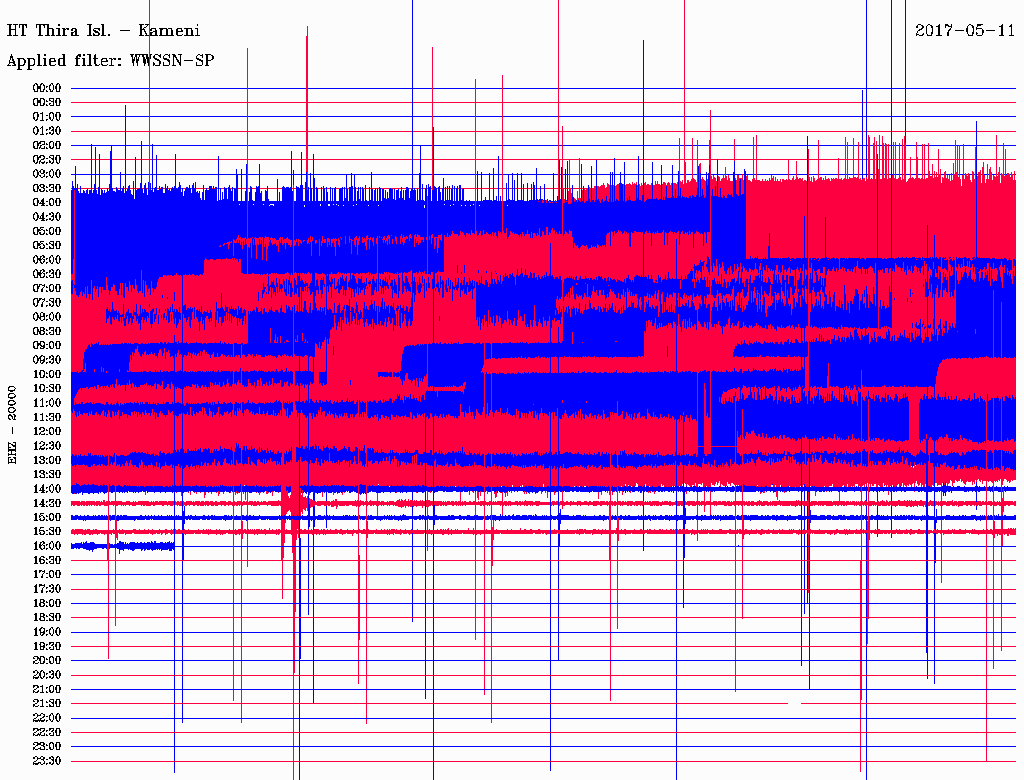The width and height of the screenshot is (1024, 780).
Task: Click the '16:00' time label
Action: pos(47,546)
